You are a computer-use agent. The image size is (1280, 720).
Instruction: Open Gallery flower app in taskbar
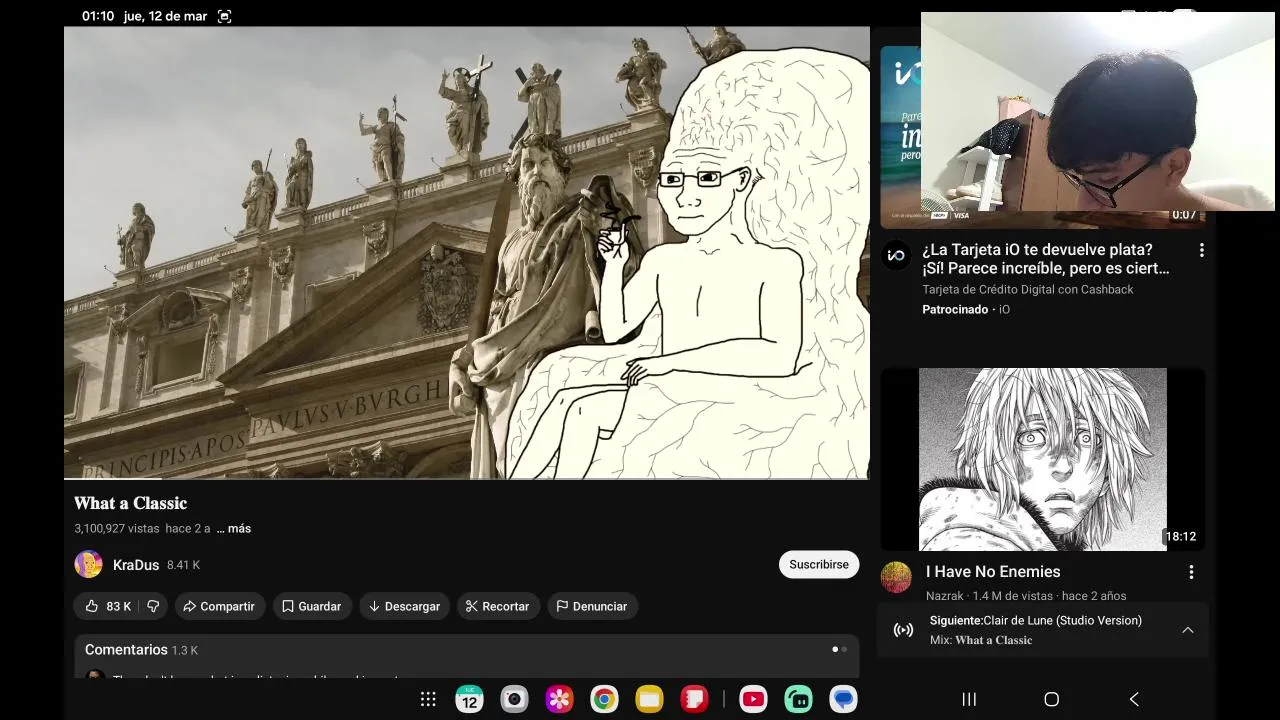pyautogui.click(x=559, y=699)
